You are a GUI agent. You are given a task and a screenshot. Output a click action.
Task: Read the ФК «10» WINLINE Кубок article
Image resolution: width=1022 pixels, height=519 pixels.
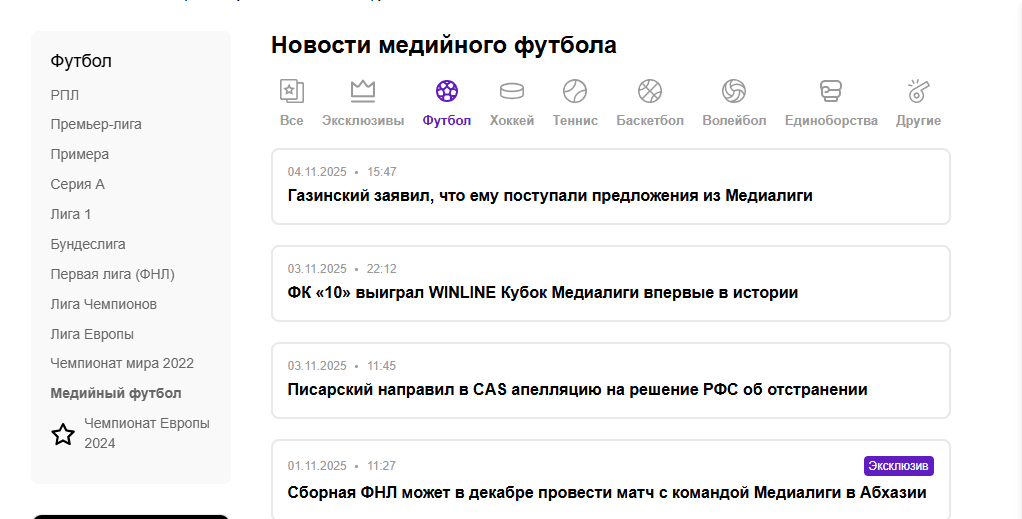[543, 293]
